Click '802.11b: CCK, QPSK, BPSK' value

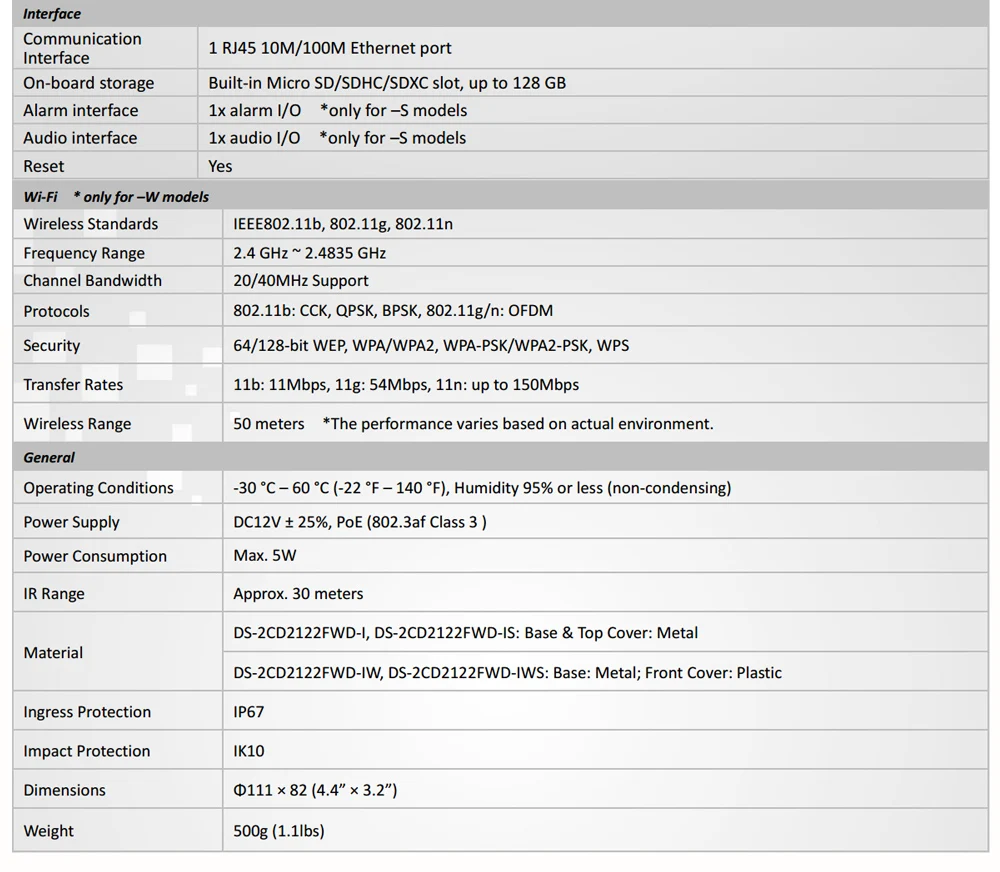click(x=393, y=311)
